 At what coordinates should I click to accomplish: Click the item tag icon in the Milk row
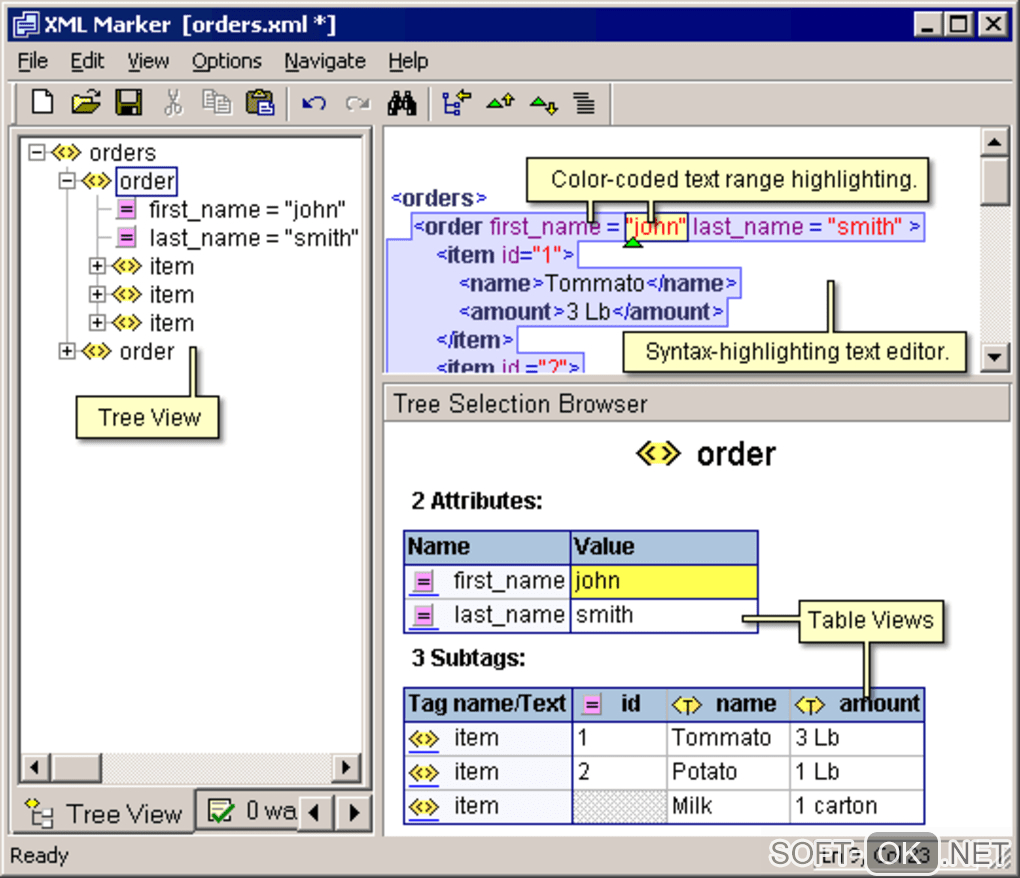pyautogui.click(x=423, y=806)
